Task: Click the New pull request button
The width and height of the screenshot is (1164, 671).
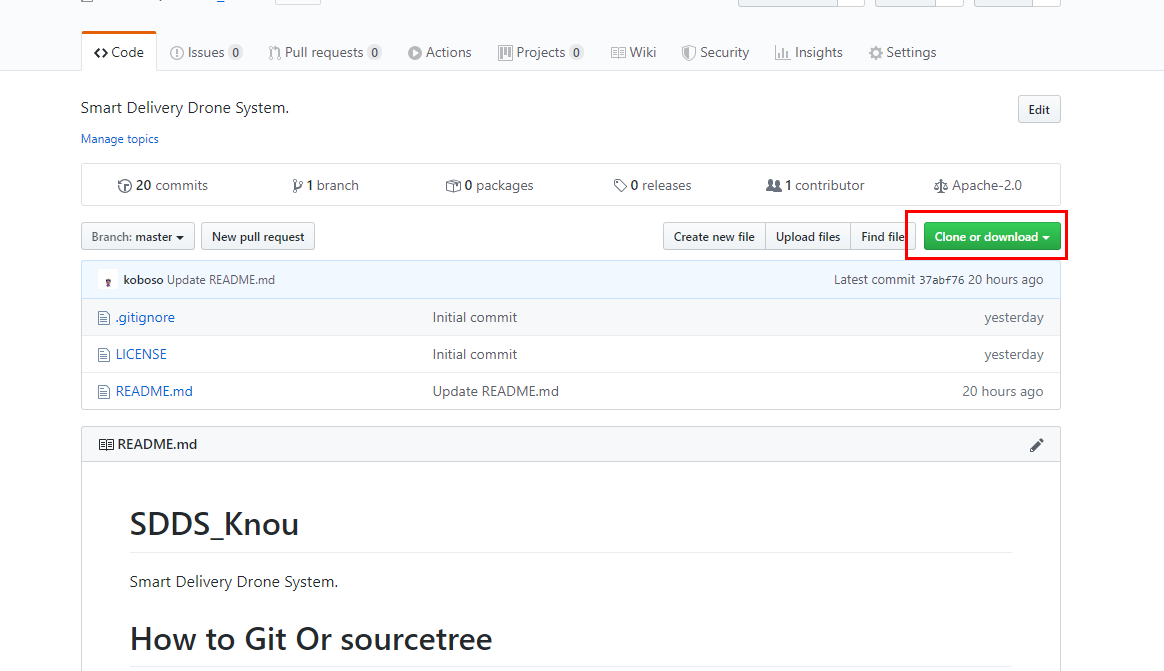Action: [258, 236]
